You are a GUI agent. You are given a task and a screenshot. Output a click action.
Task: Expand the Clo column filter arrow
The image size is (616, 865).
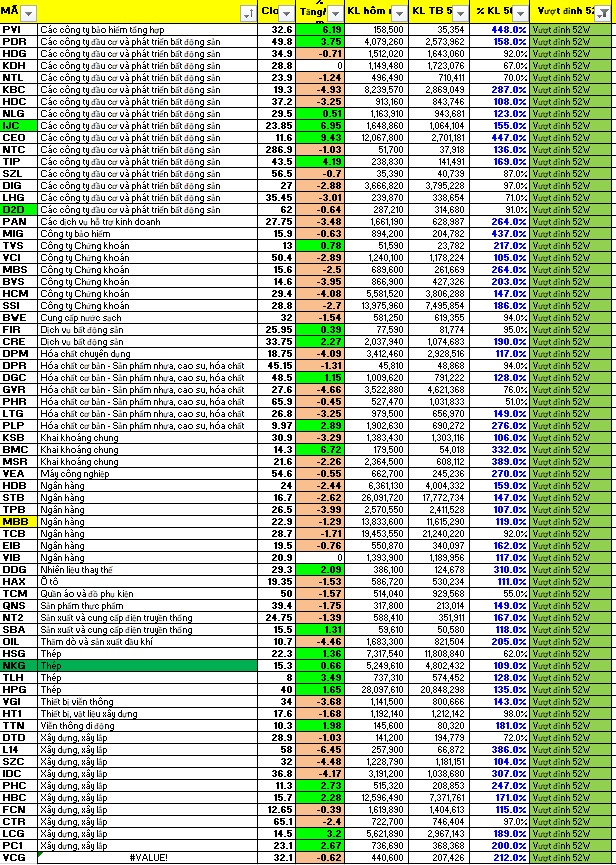[x=287, y=13]
